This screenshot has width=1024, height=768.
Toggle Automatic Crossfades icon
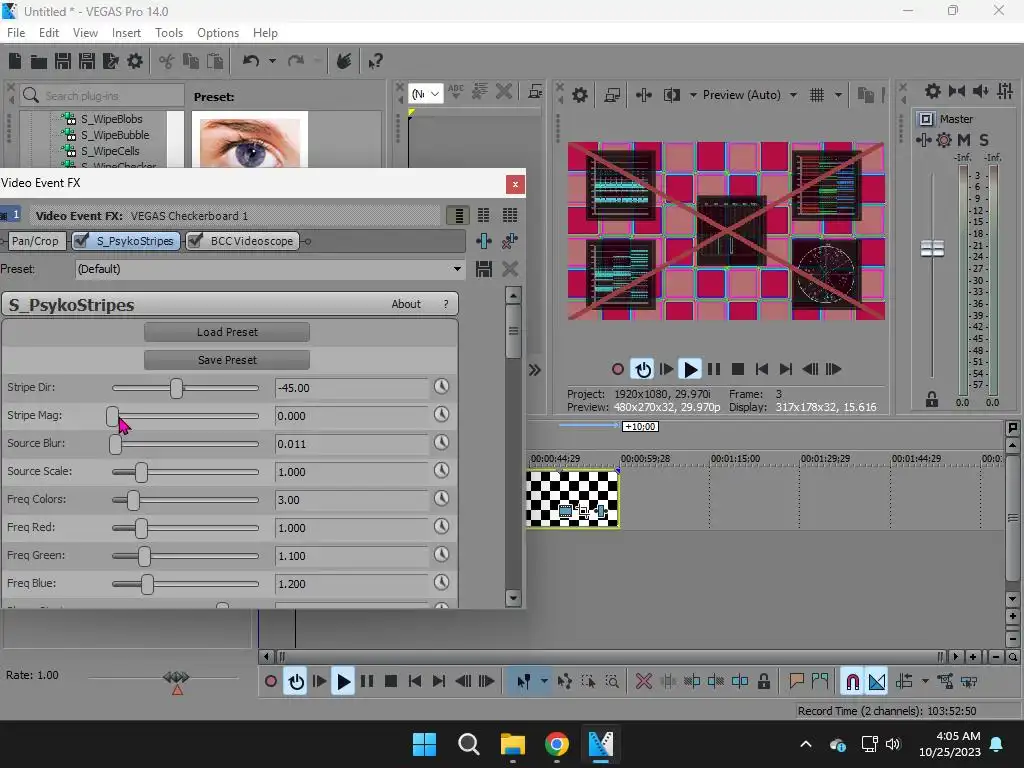(877, 682)
